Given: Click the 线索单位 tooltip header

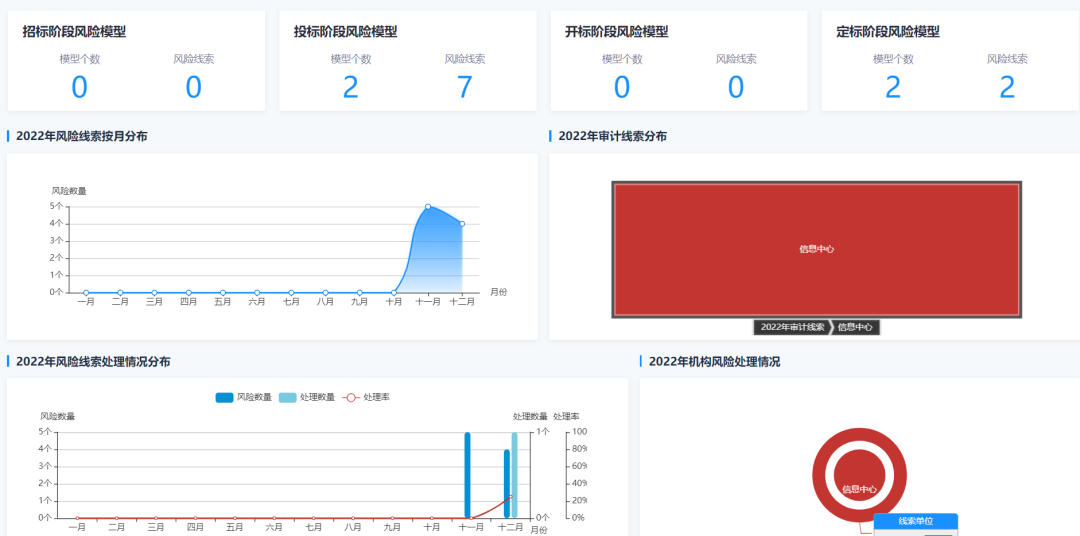Looking at the screenshot, I should pyautogui.click(x=915, y=521).
